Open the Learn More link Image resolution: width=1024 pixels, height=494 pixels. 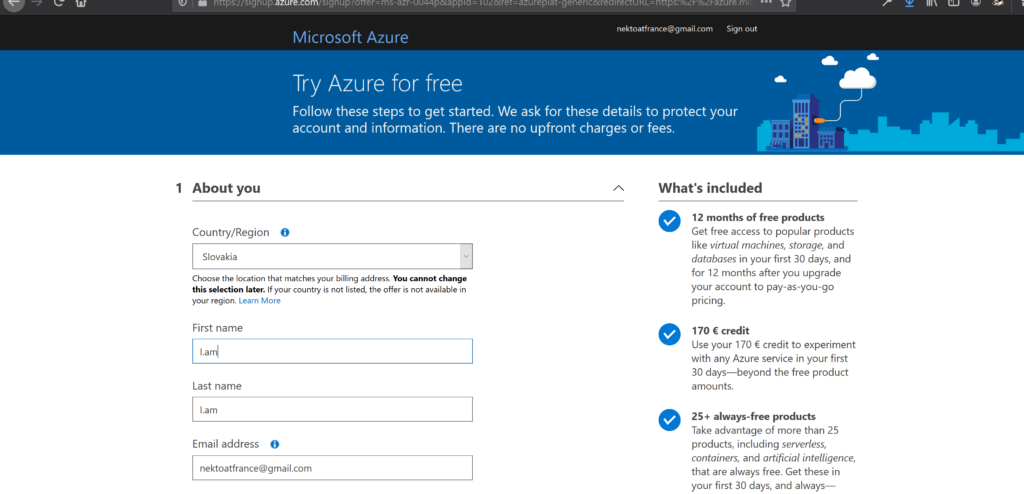(259, 301)
